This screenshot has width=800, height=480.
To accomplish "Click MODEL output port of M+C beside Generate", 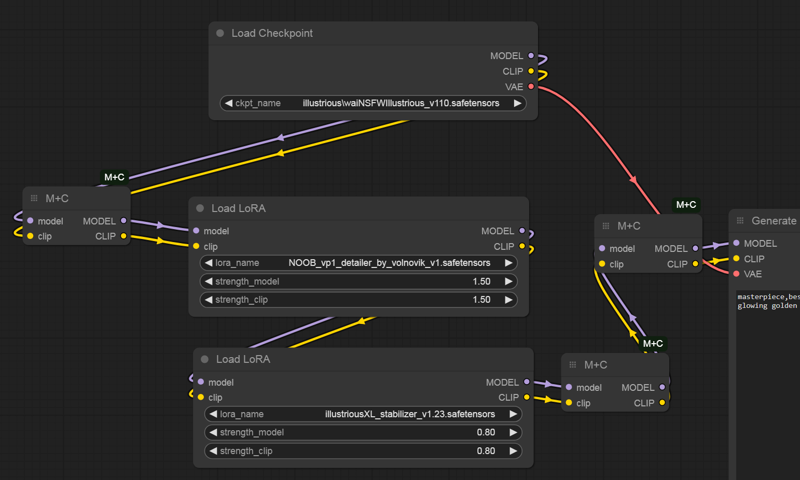I will [695, 248].
